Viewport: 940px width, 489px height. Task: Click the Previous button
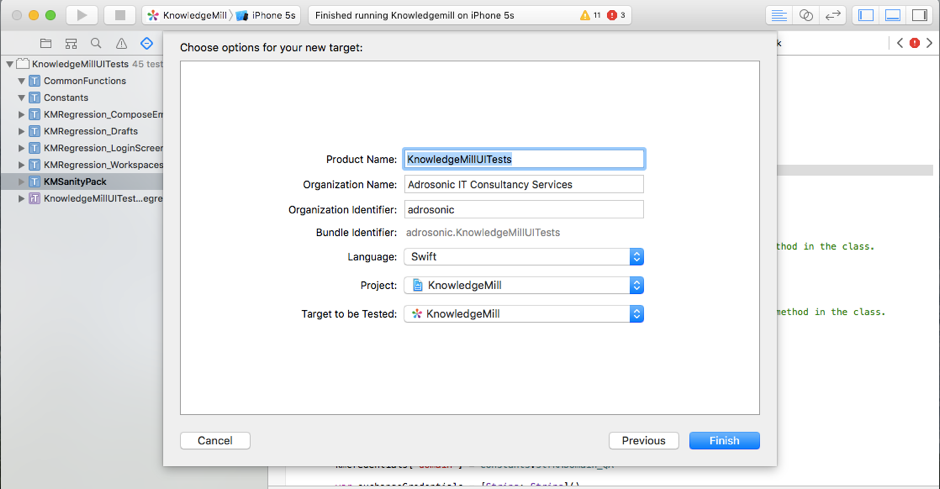pos(643,440)
